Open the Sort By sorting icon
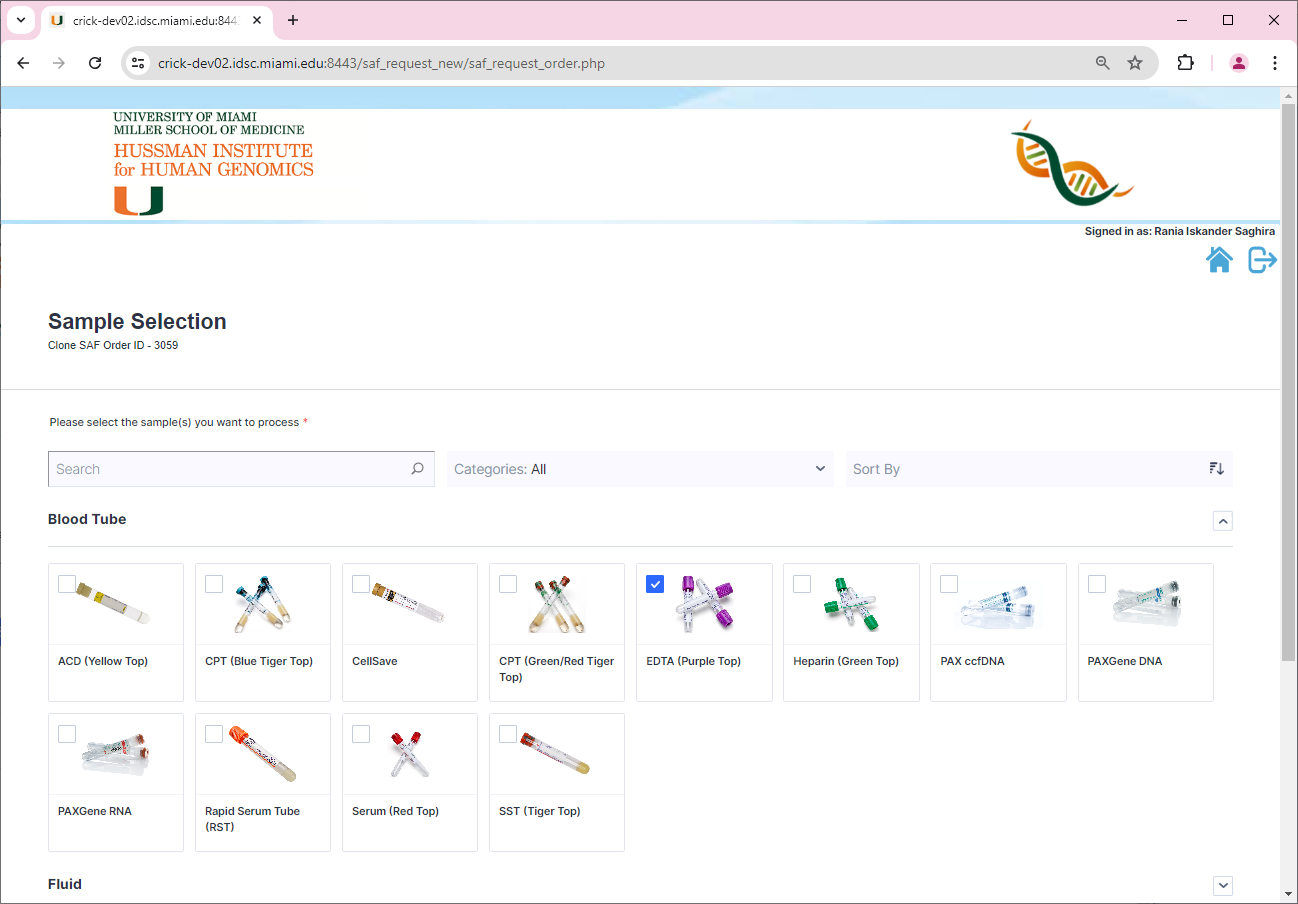This screenshot has width=1298, height=904. [1215, 468]
